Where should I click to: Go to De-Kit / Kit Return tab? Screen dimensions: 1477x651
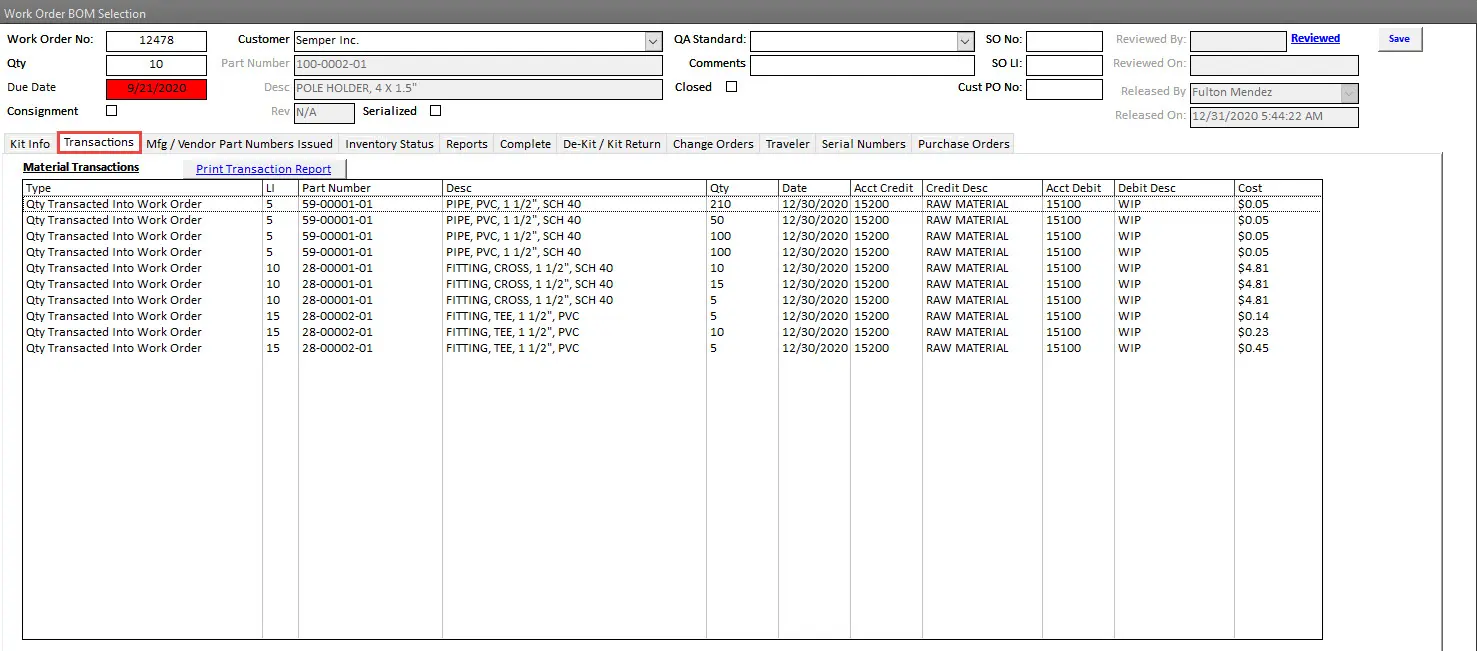[x=611, y=144]
